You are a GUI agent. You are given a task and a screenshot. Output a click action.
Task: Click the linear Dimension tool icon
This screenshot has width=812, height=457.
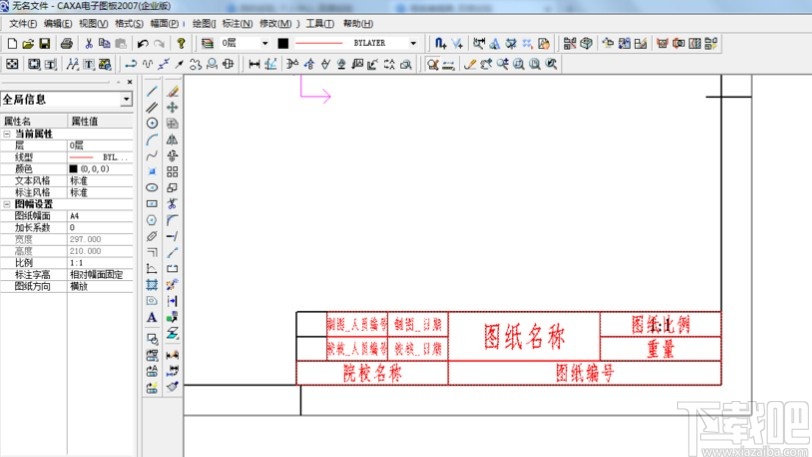point(254,64)
